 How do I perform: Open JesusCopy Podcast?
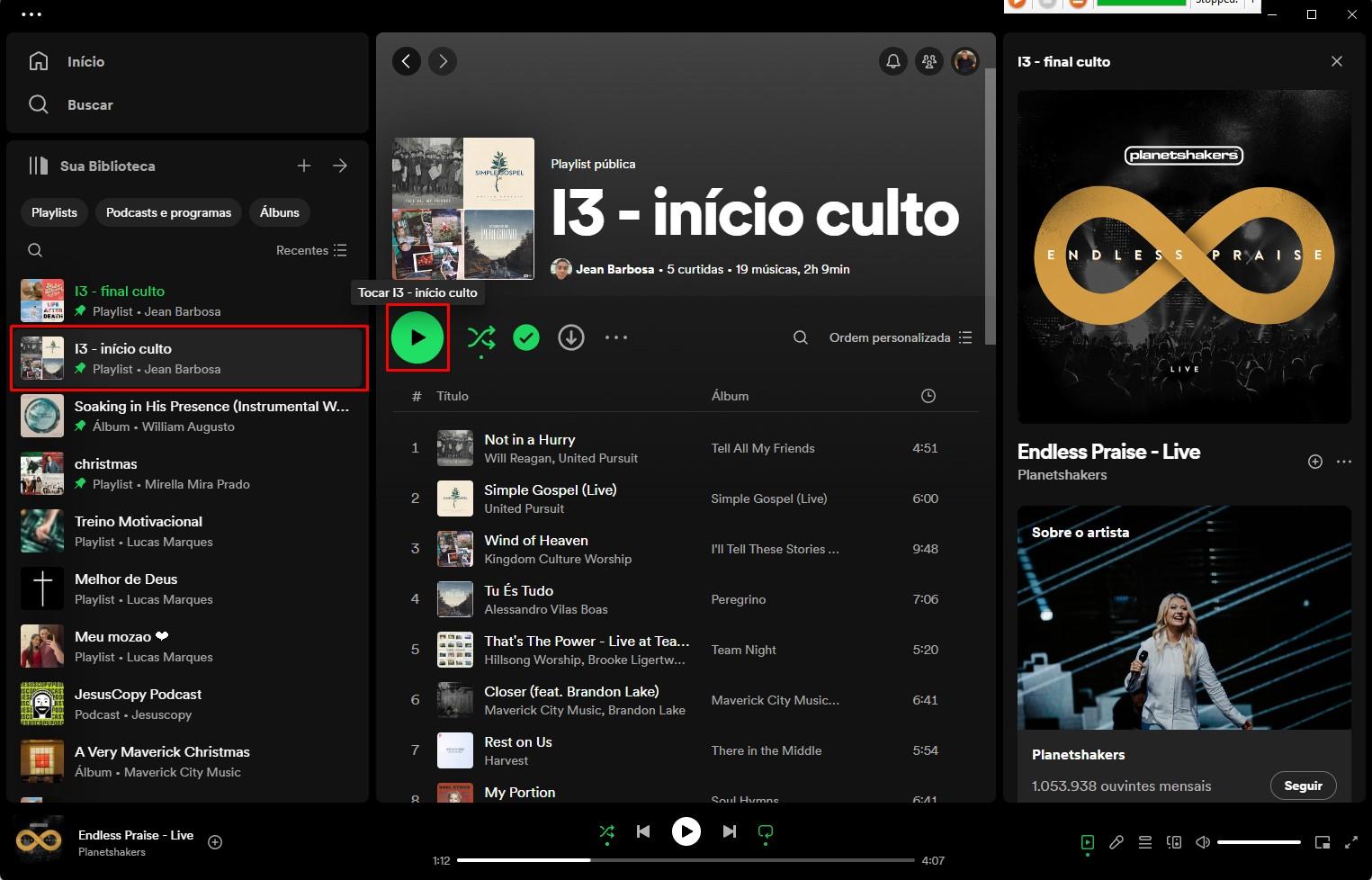[189, 704]
